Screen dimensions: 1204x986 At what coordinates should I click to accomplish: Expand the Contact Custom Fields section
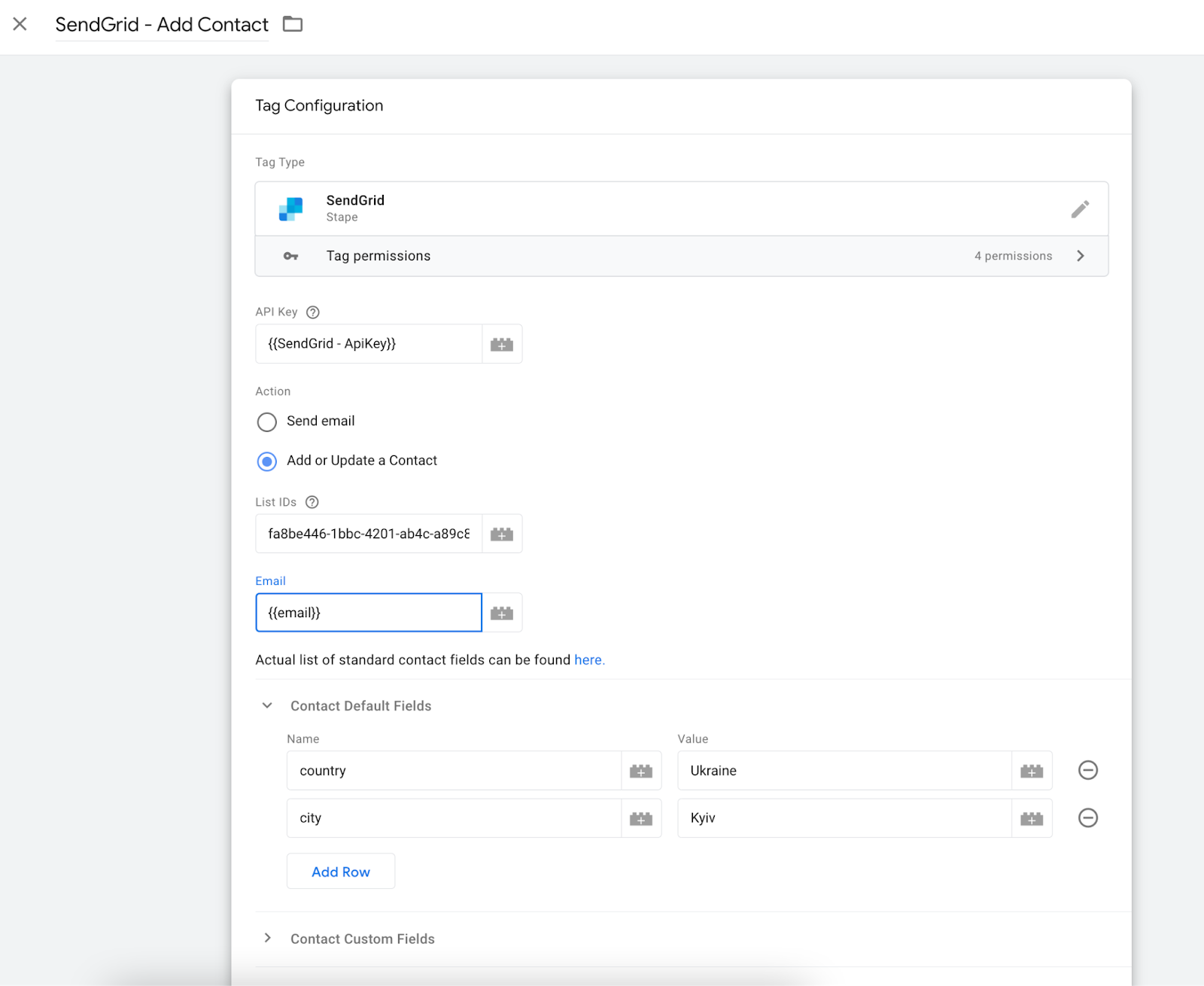(267, 938)
